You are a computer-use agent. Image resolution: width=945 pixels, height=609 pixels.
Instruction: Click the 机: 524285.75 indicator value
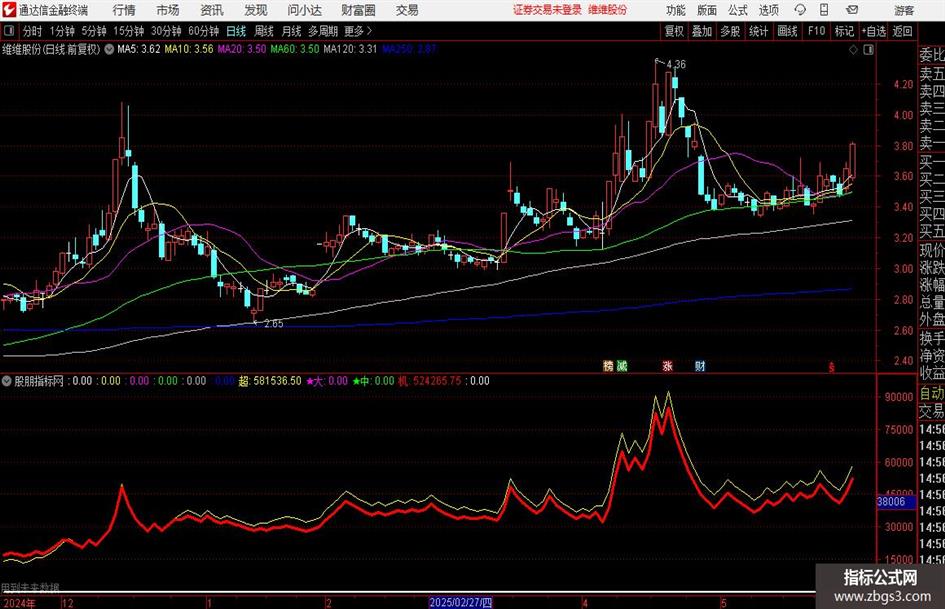coord(430,381)
